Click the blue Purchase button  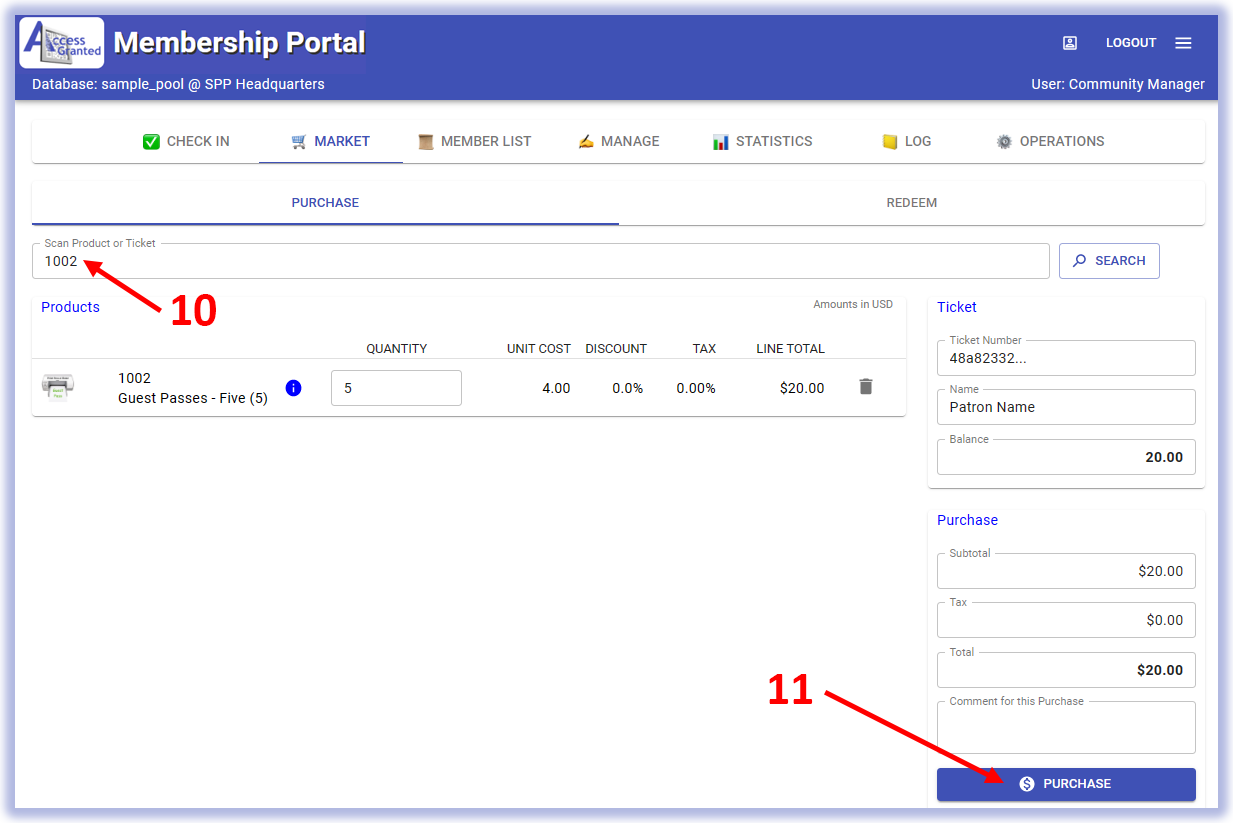point(1065,784)
